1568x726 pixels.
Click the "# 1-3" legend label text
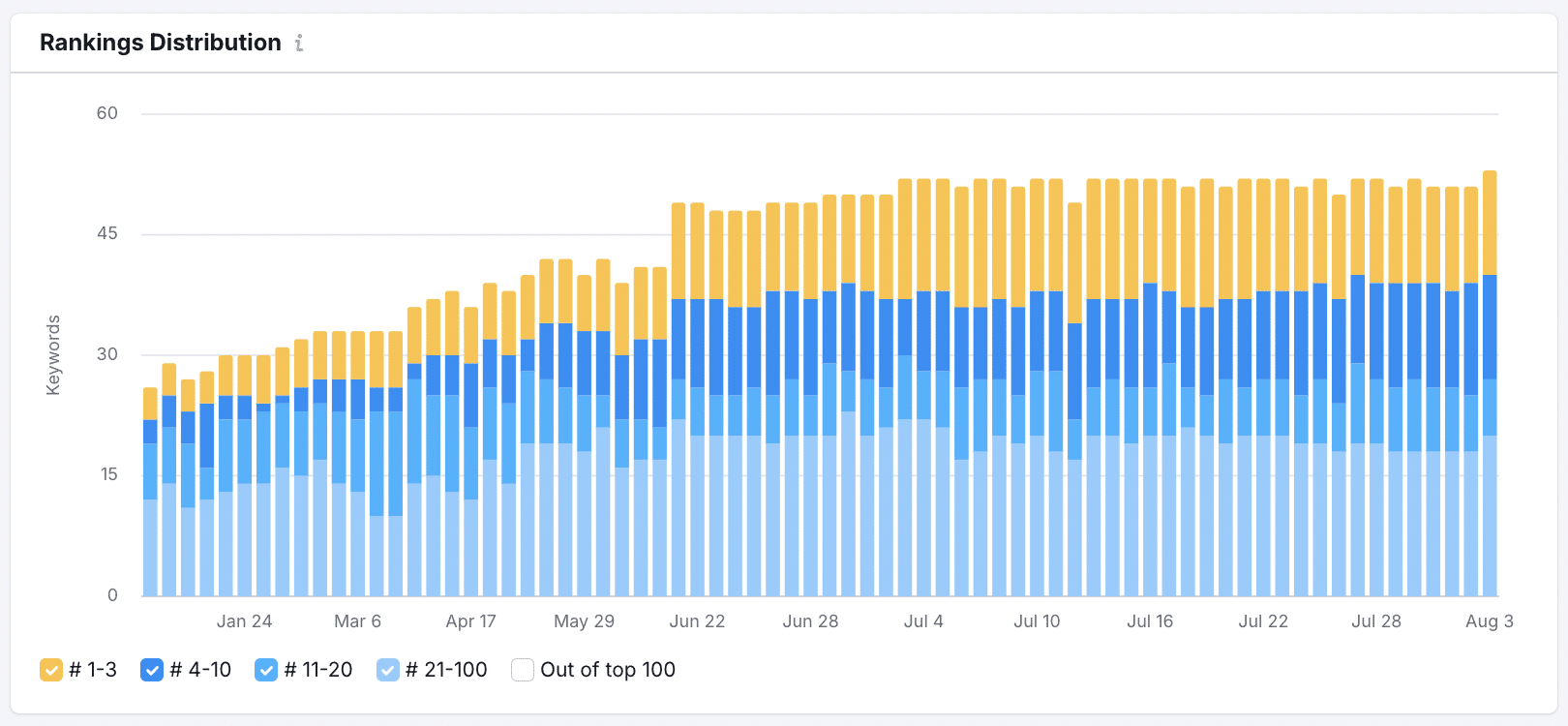(93, 670)
